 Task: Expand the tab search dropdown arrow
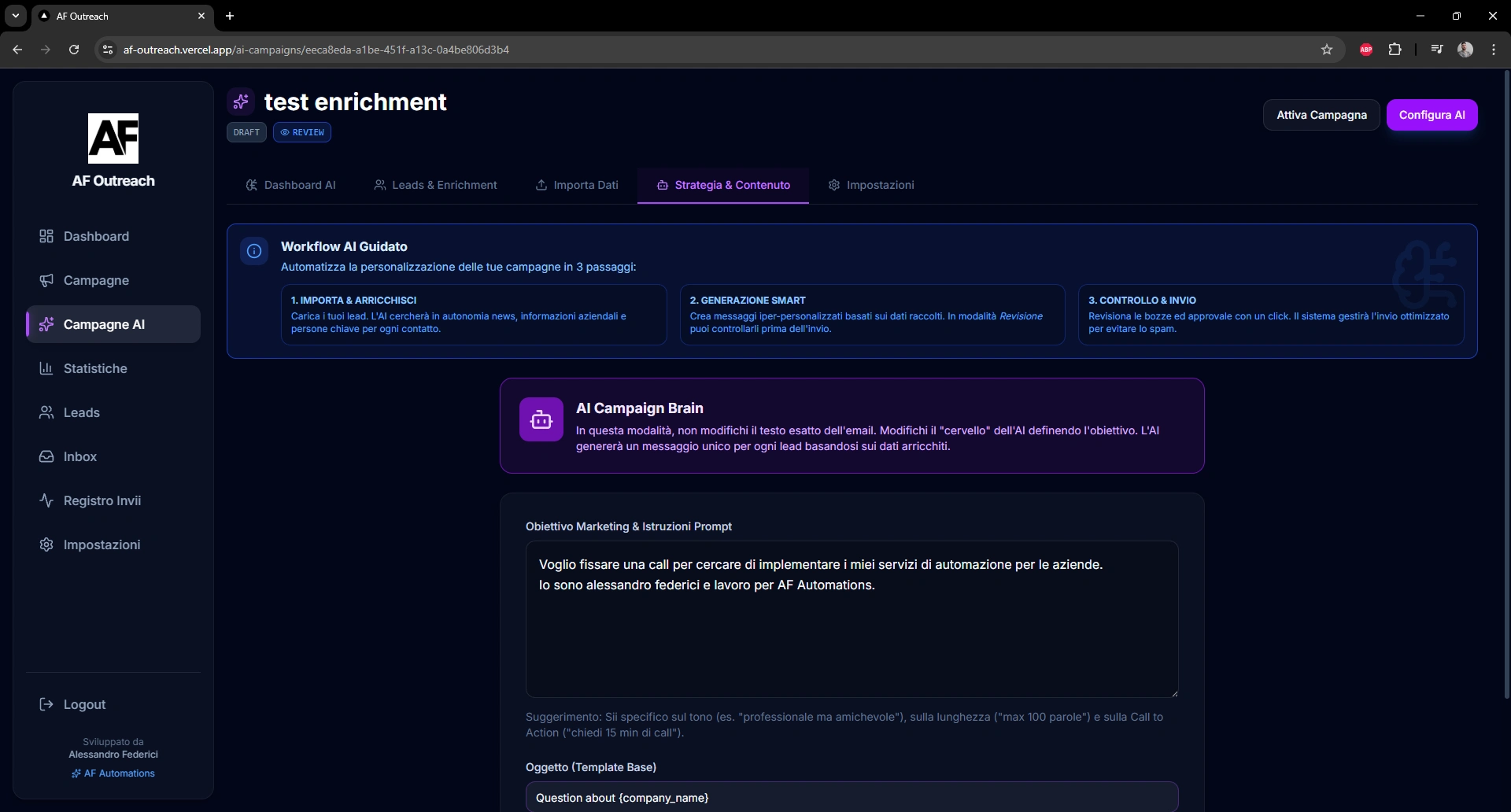coord(15,16)
